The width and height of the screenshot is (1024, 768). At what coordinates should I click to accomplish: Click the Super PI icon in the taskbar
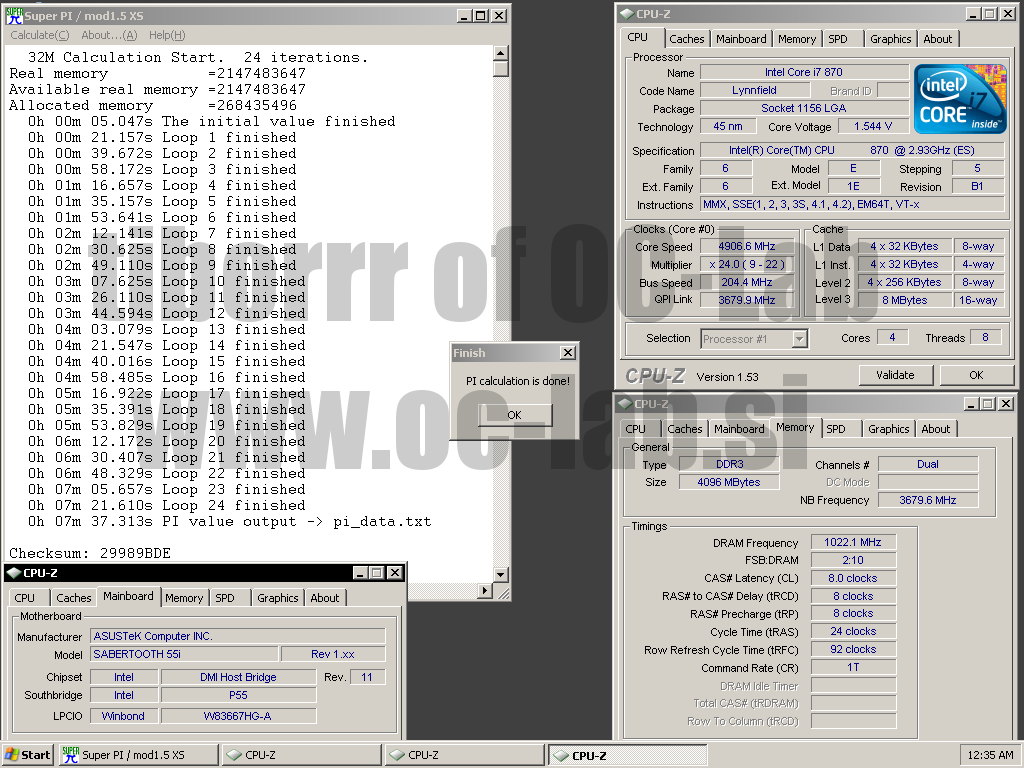[x=71, y=754]
